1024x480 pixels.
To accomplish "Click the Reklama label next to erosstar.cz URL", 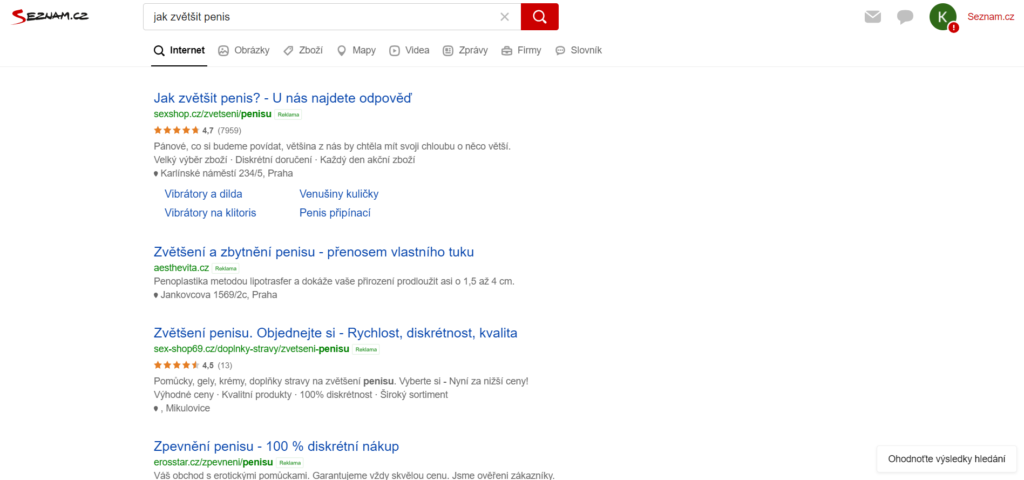I will point(290,463).
